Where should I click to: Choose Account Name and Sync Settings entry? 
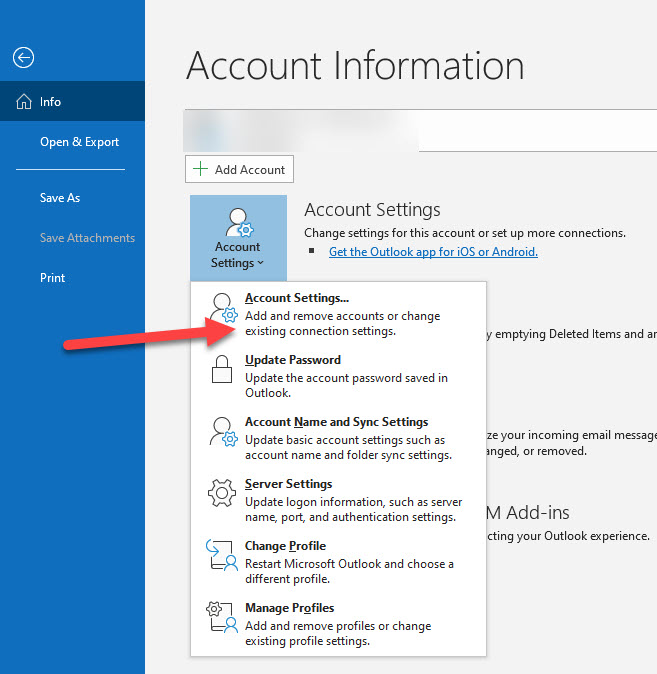point(338,438)
